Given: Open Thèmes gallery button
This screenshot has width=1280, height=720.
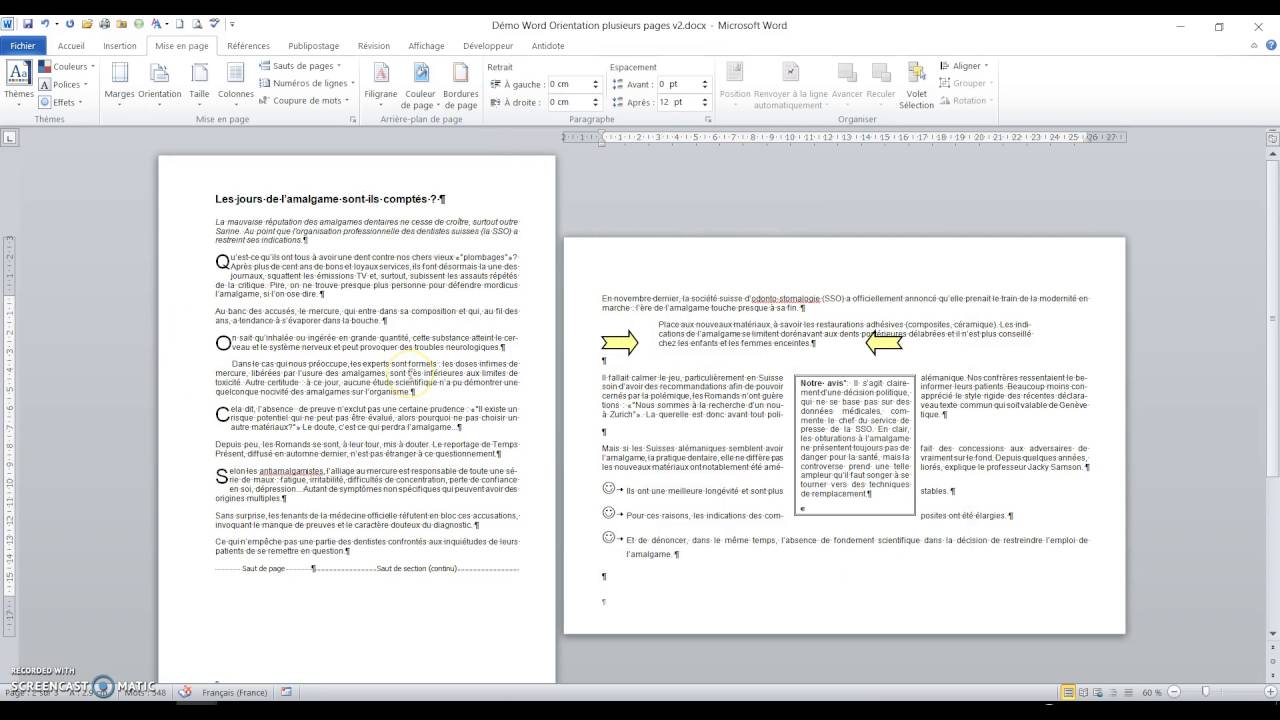Looking at the screenshot, I should tap(18, 84).
